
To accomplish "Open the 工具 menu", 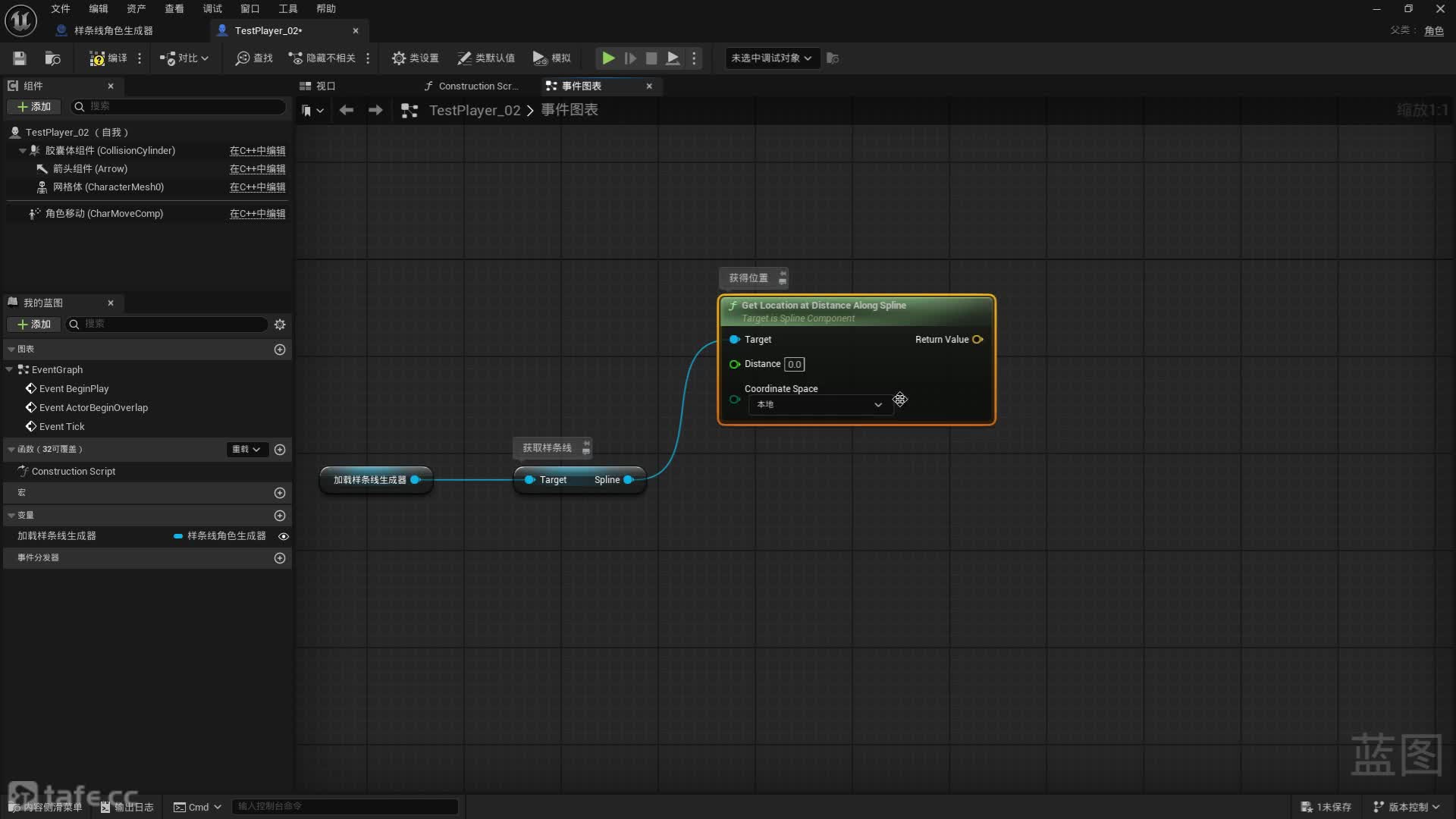I will (287, 8).
